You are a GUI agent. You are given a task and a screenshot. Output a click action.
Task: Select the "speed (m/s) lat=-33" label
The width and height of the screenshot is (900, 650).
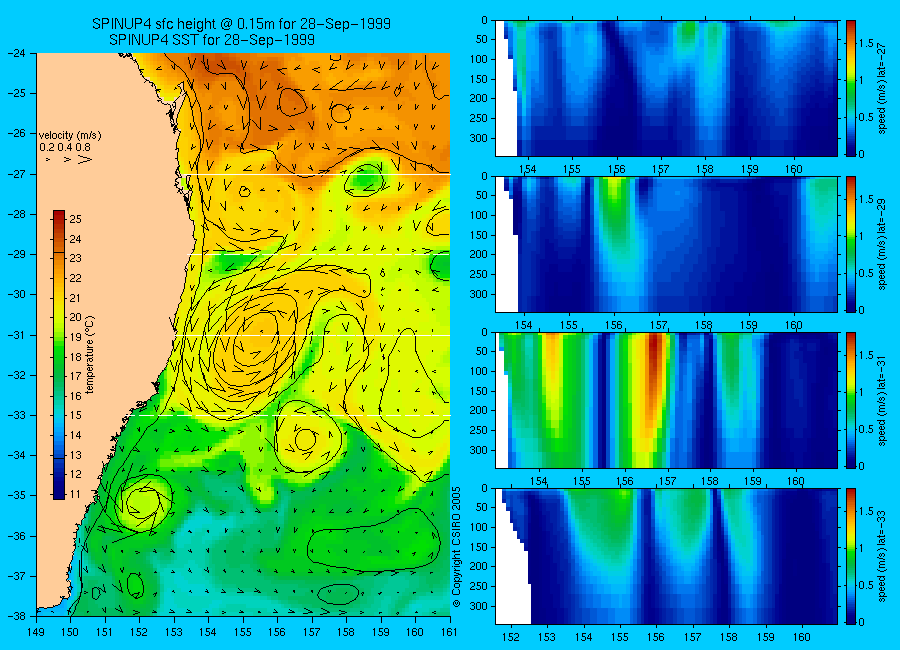[883, 556]
